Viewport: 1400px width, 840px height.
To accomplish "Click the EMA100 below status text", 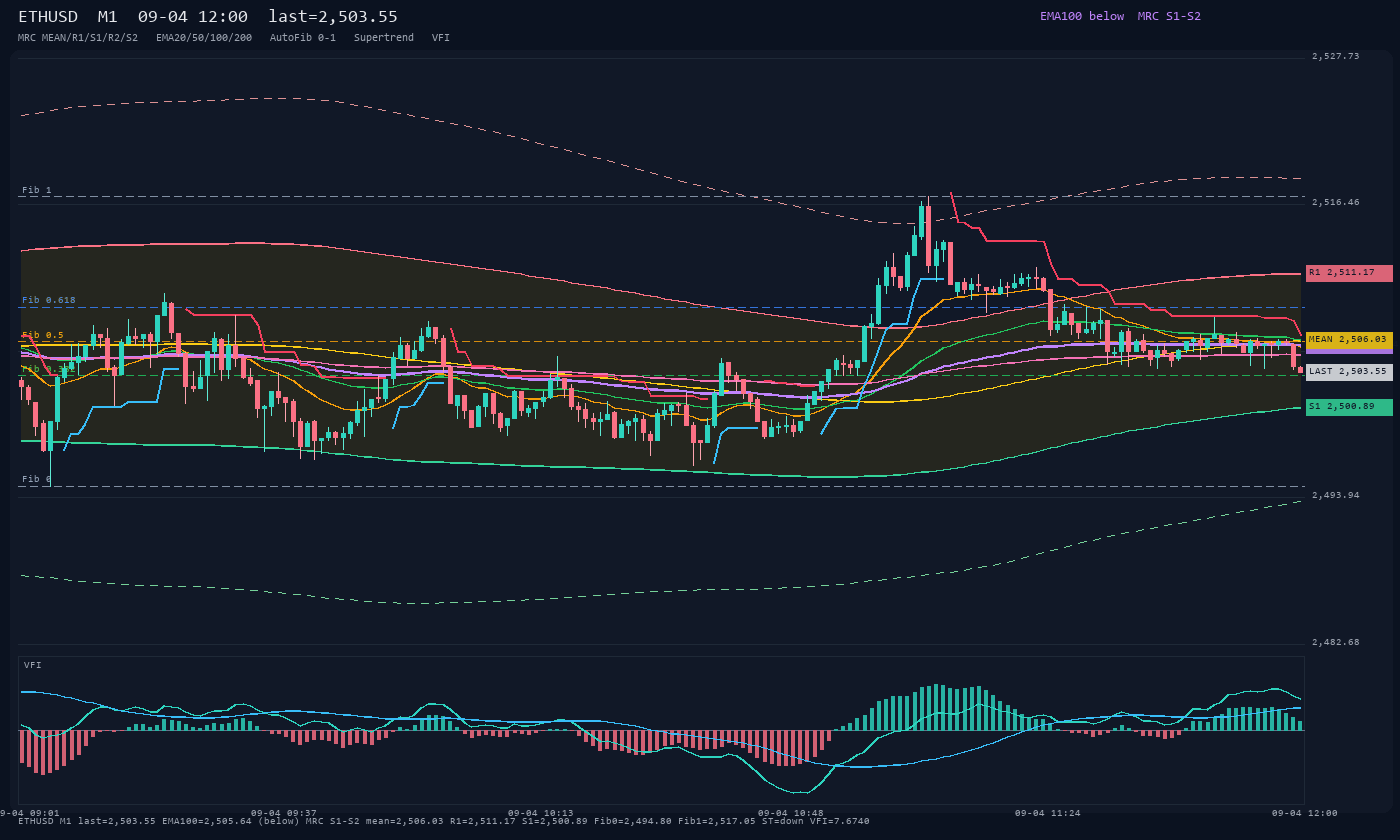I will (1082, 16).
